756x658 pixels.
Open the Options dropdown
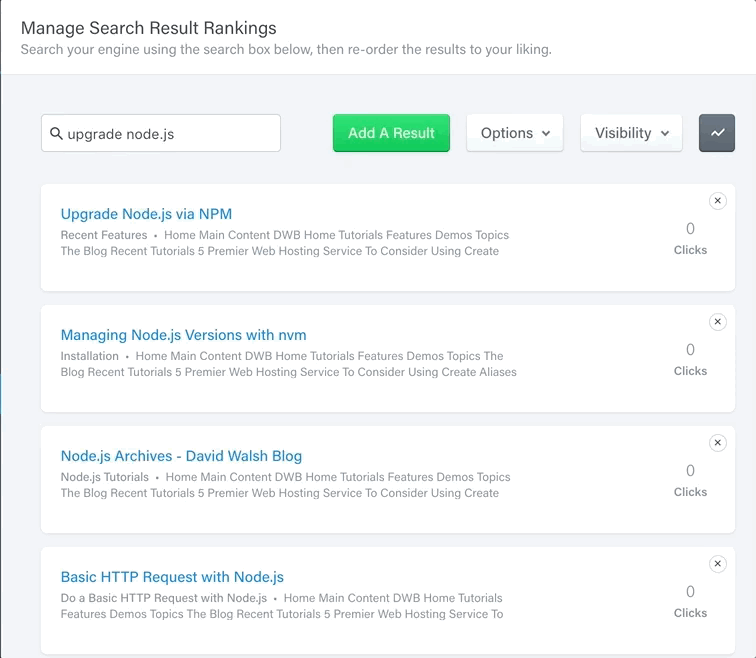[x=514, y=133]
